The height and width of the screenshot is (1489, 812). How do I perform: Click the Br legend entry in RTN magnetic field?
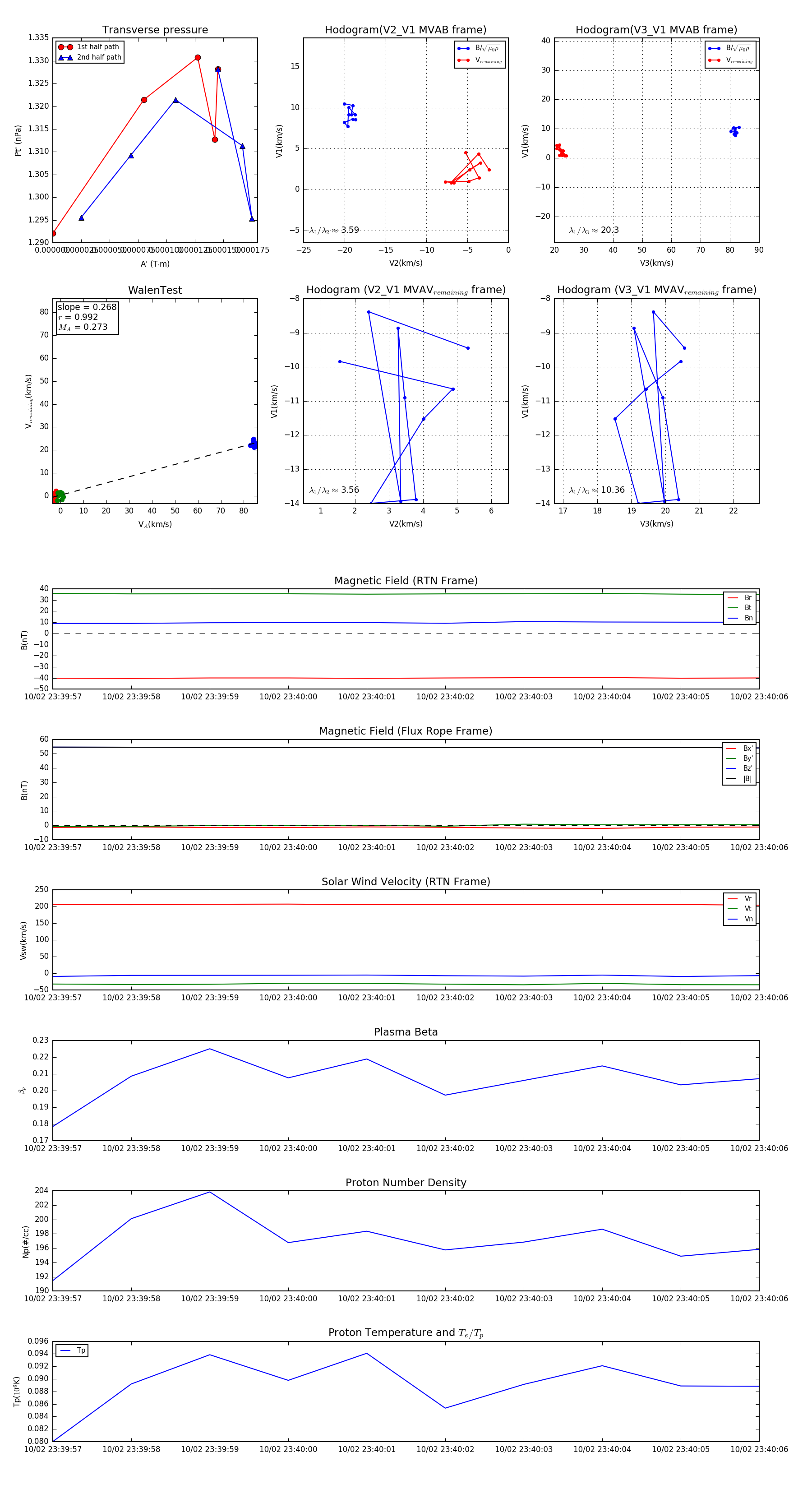click(x=747, y=598)
